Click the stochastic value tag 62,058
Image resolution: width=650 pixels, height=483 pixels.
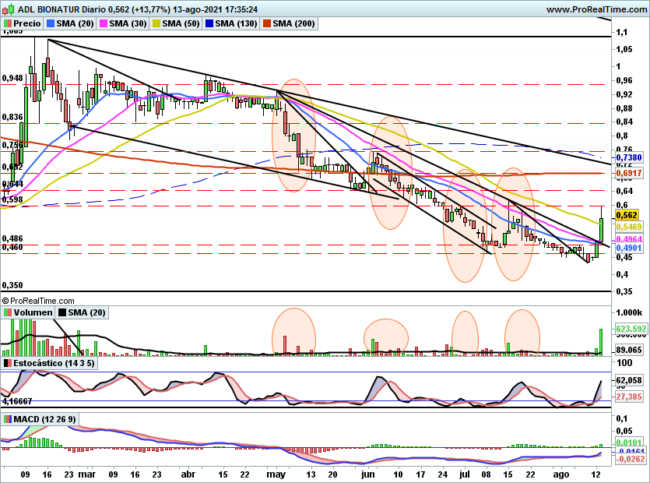point(629,380)
